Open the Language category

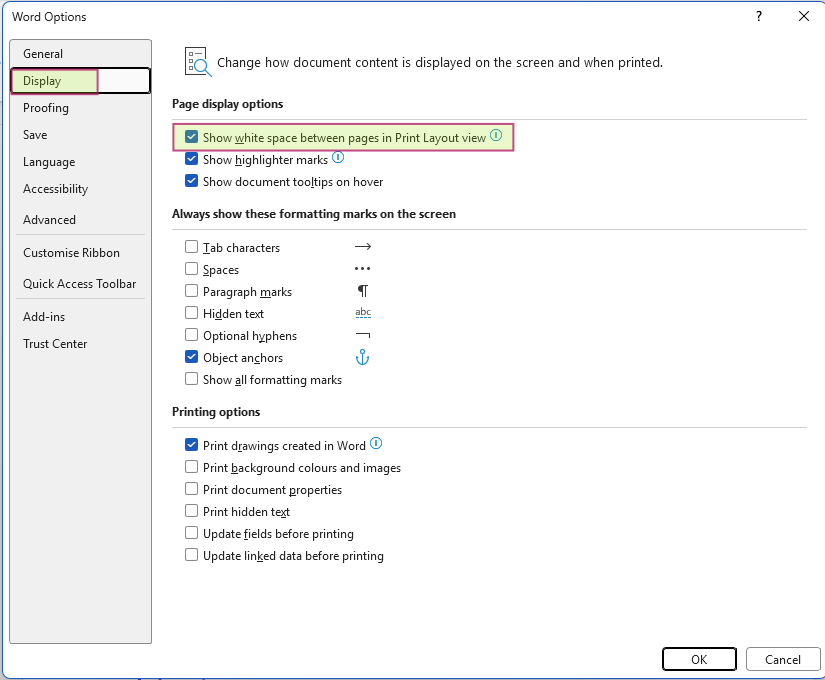click(81, 162)
